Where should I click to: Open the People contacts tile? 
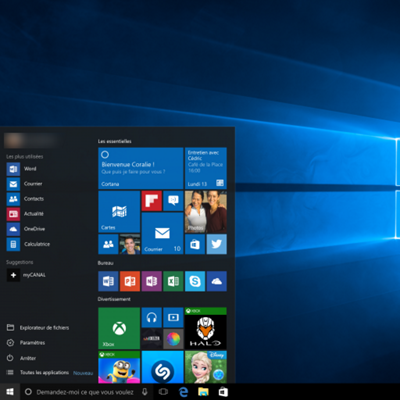(108, 244)
